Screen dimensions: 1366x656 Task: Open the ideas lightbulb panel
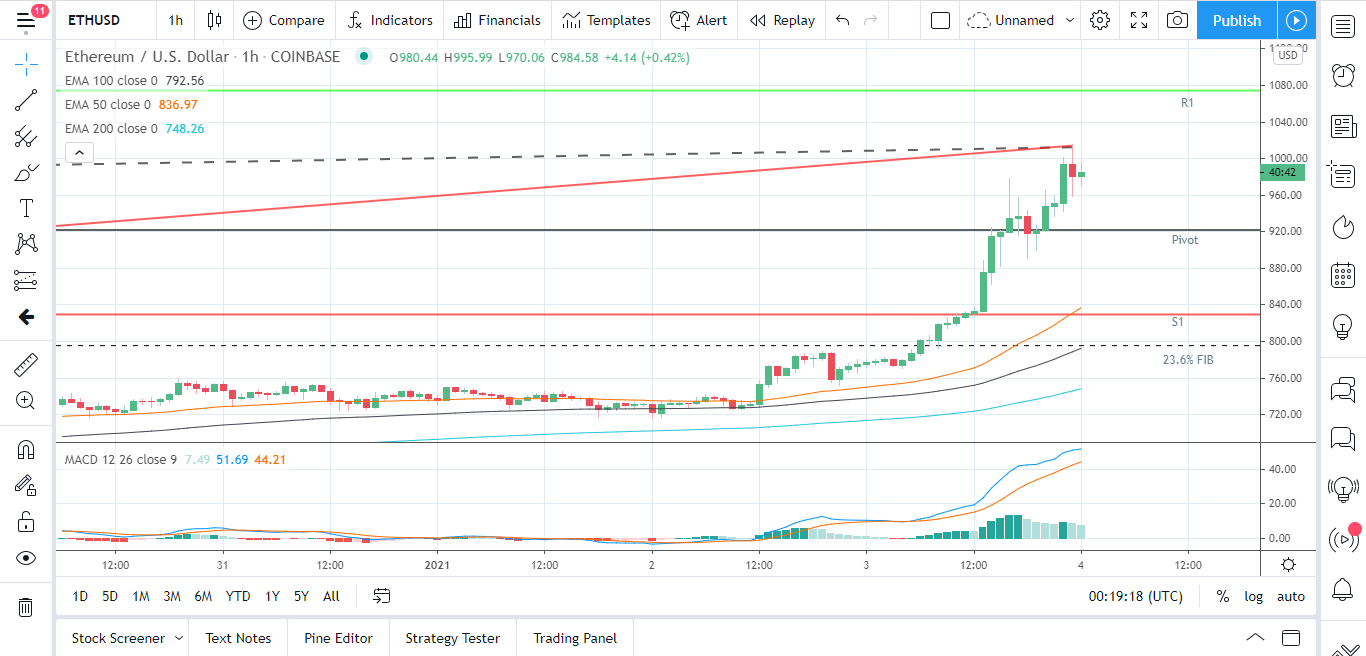tap(1343, 326)
